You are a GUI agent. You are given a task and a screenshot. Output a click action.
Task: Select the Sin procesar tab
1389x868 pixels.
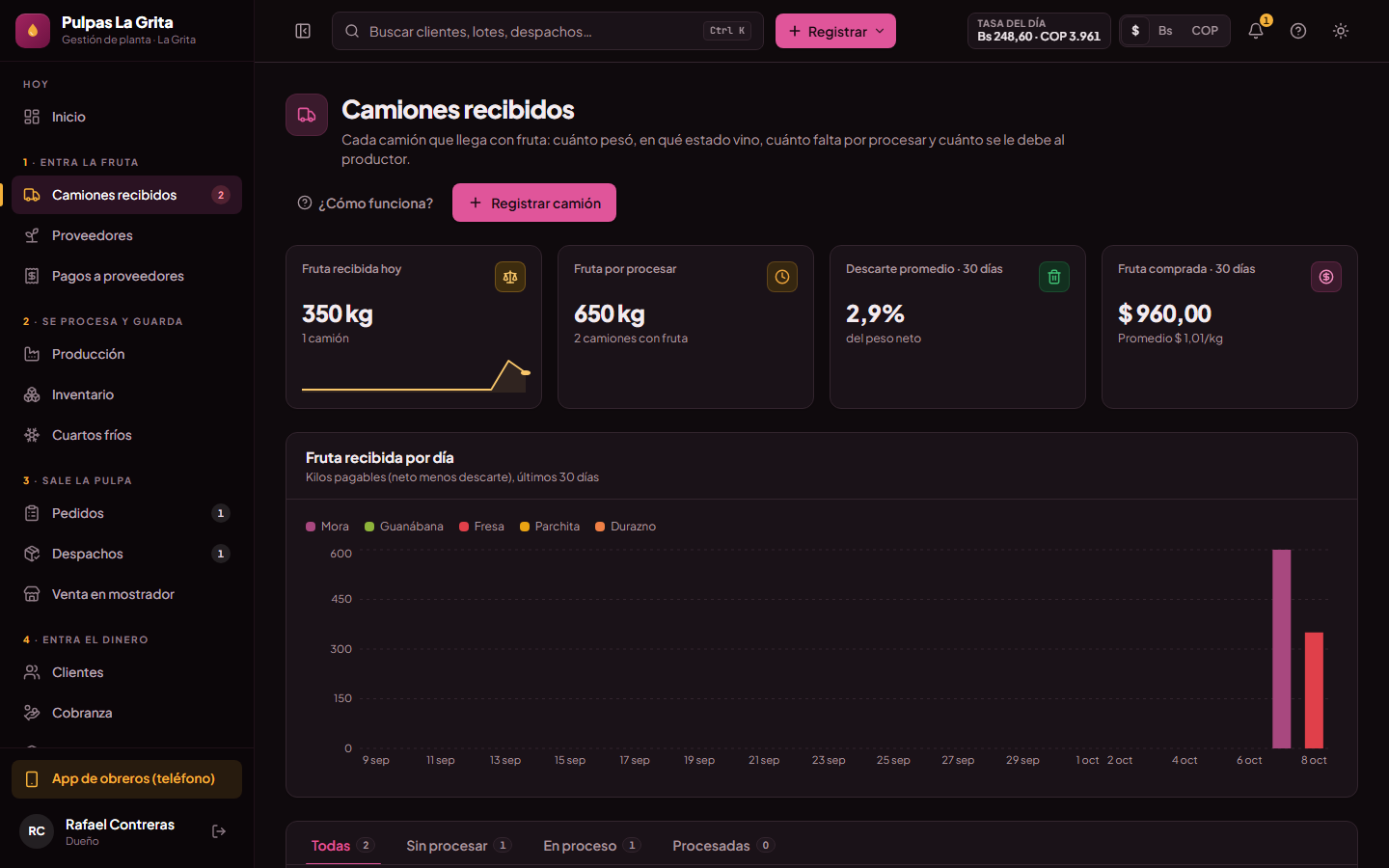pos(458,846)
